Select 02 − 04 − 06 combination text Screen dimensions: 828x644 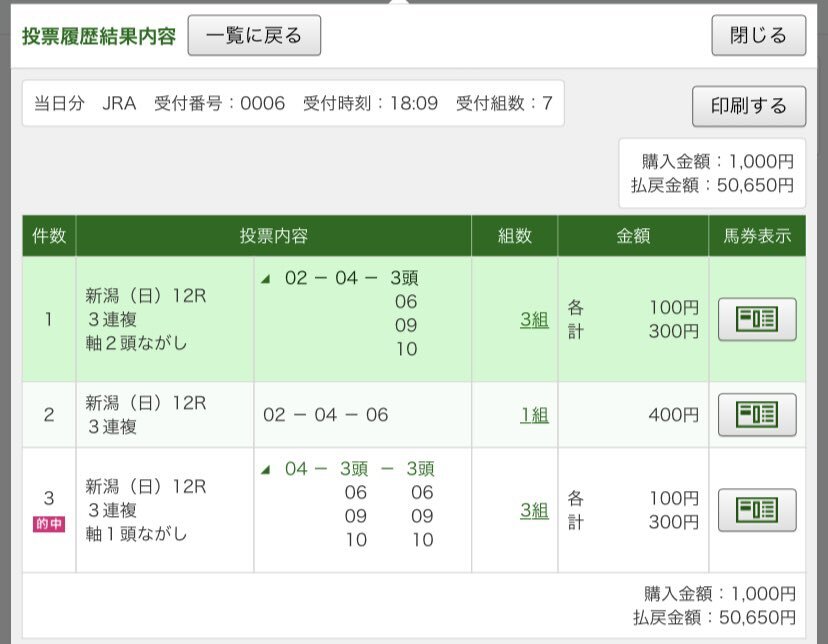coord(325,415)
